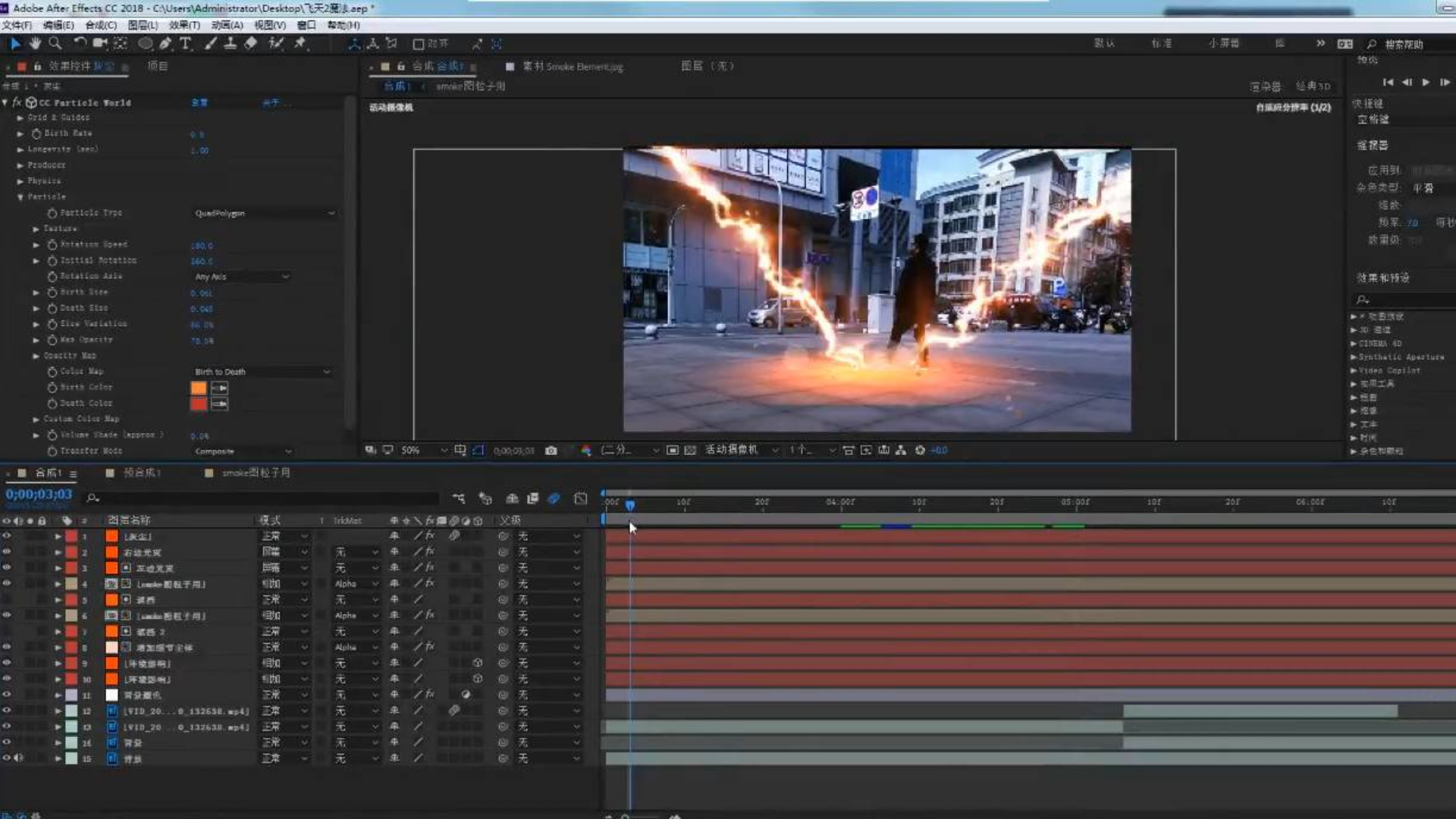The image size is (1456, 819).
Task: Select the Eraser tool
Action: point(251,43)
